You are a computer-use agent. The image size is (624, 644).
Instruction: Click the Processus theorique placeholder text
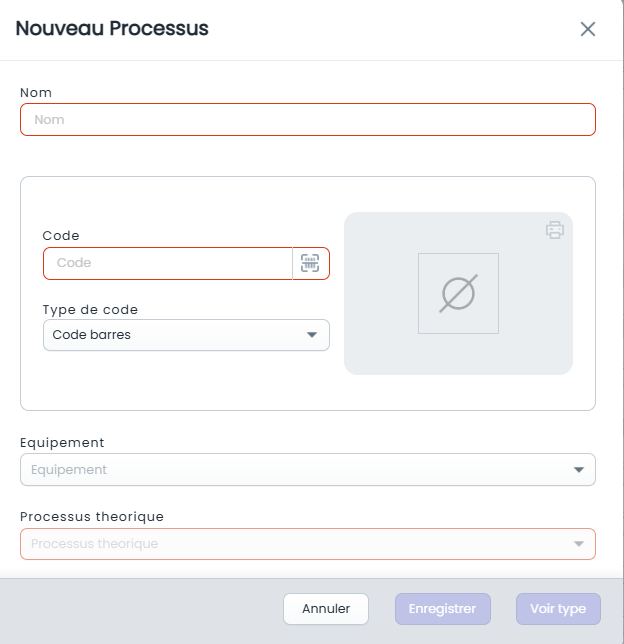coord(94,544)
